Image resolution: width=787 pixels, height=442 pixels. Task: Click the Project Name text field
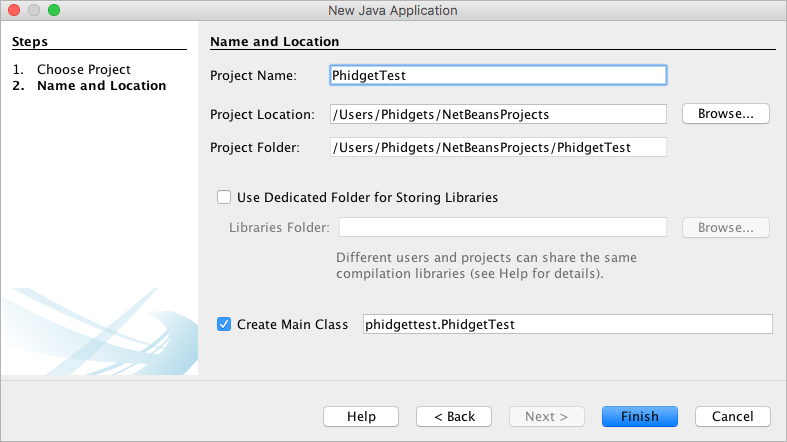point(498,75)
